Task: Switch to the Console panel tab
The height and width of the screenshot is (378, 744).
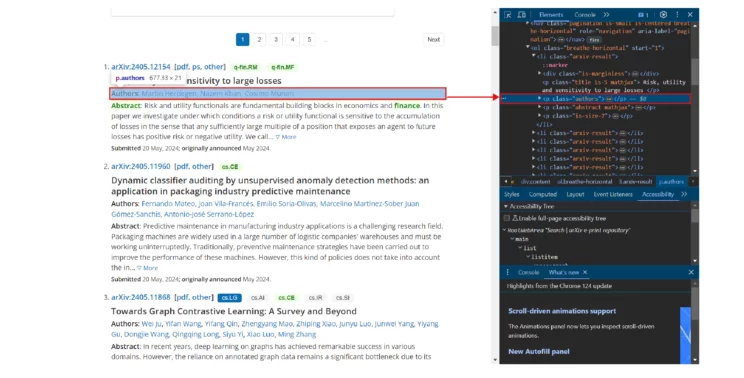Action: point(585,15)
